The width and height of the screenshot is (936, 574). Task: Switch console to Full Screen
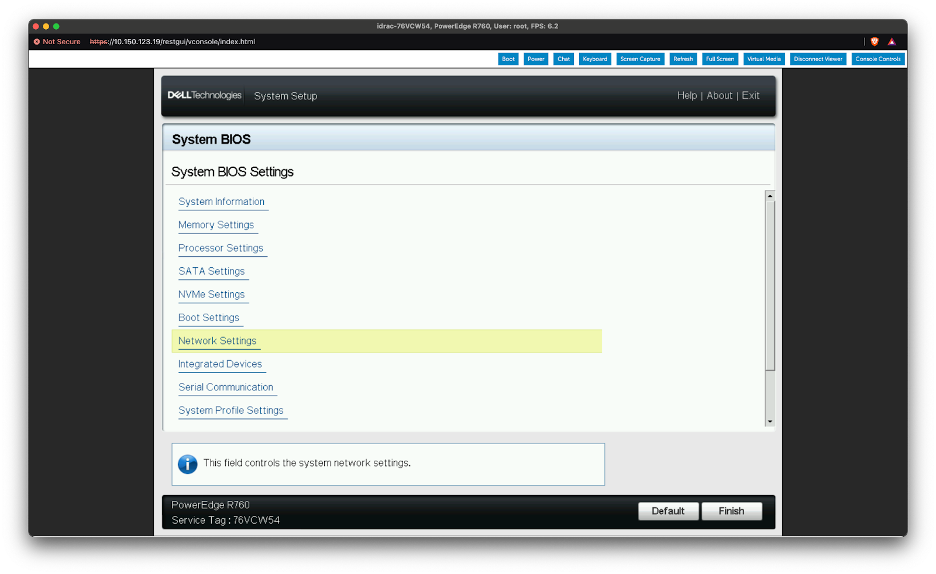click(719, 59)
